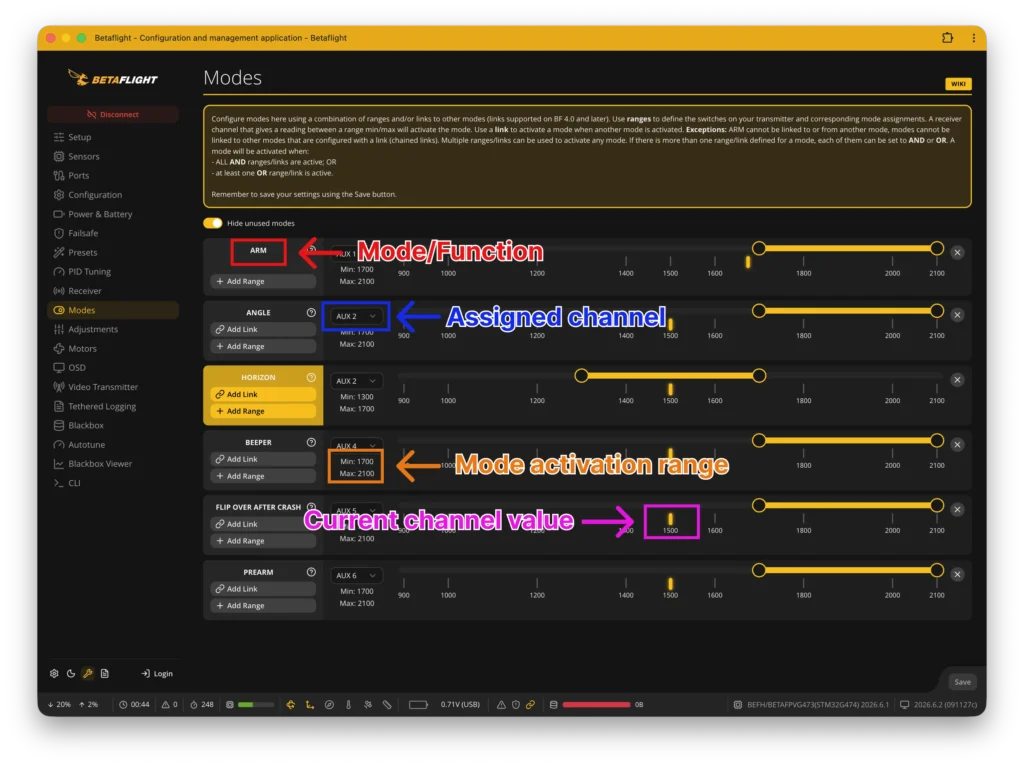Toggle dark mode moon icon
The image size is (1024, 766).
pyautogui.click(x=71, y=673)
